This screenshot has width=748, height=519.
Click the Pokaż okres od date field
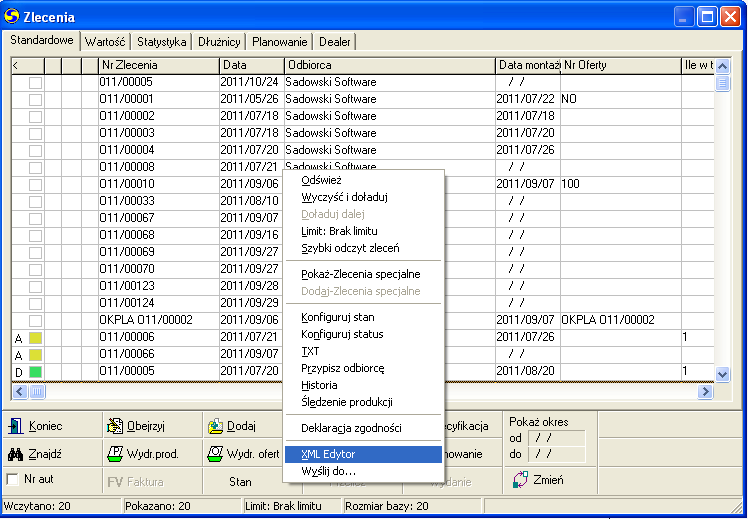coord(557,437)
